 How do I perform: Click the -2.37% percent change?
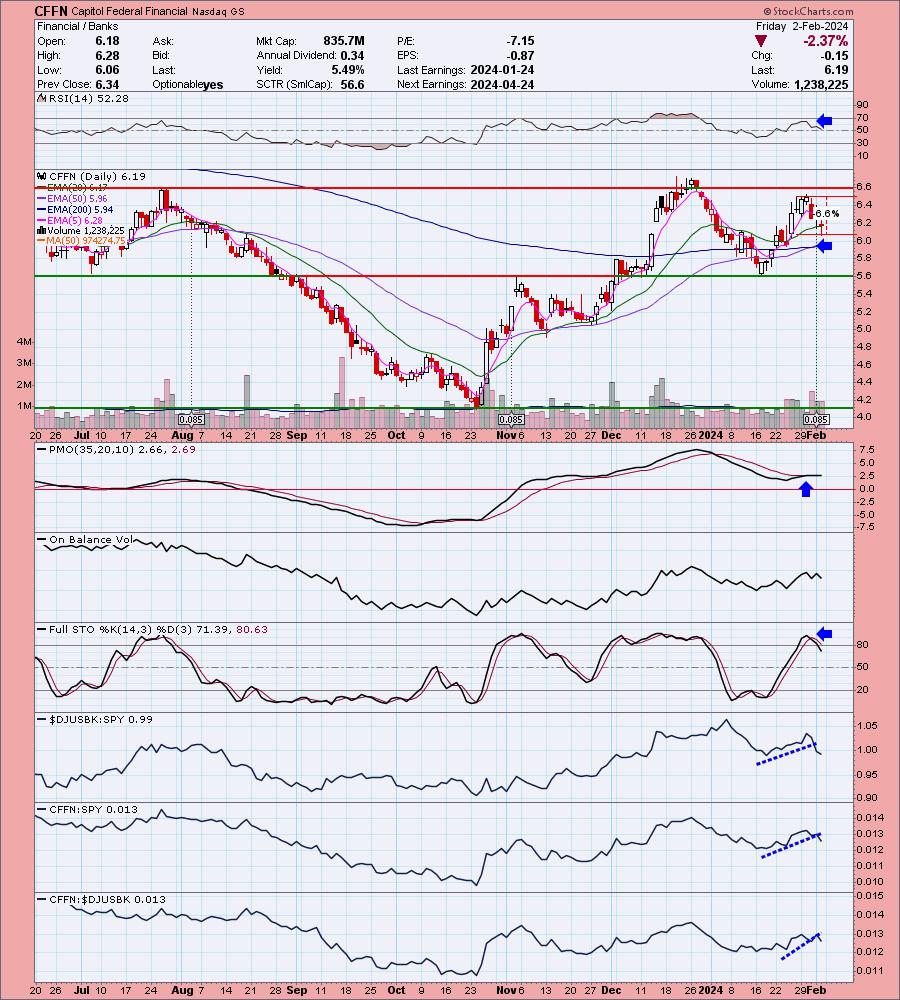(x=825, y=41)
